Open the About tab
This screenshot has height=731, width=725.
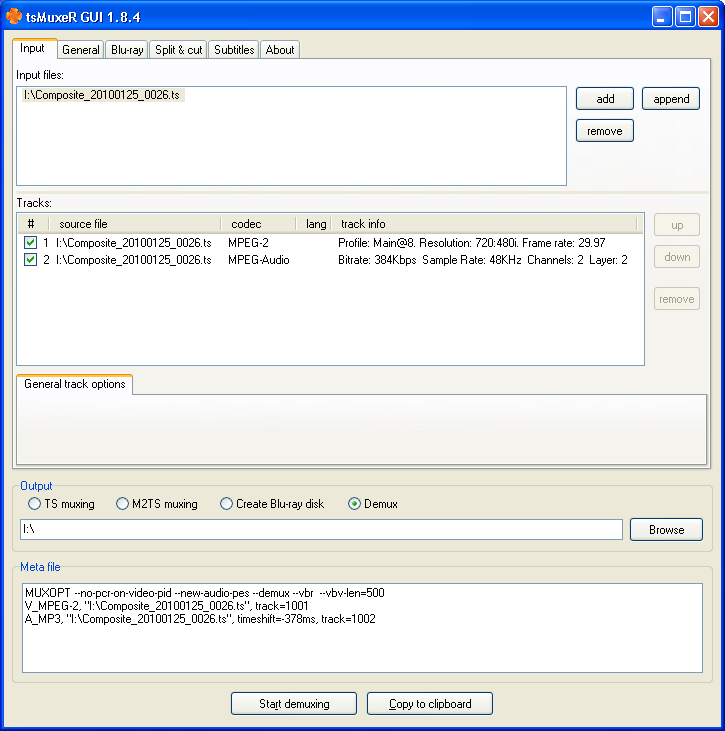point(280,50)
